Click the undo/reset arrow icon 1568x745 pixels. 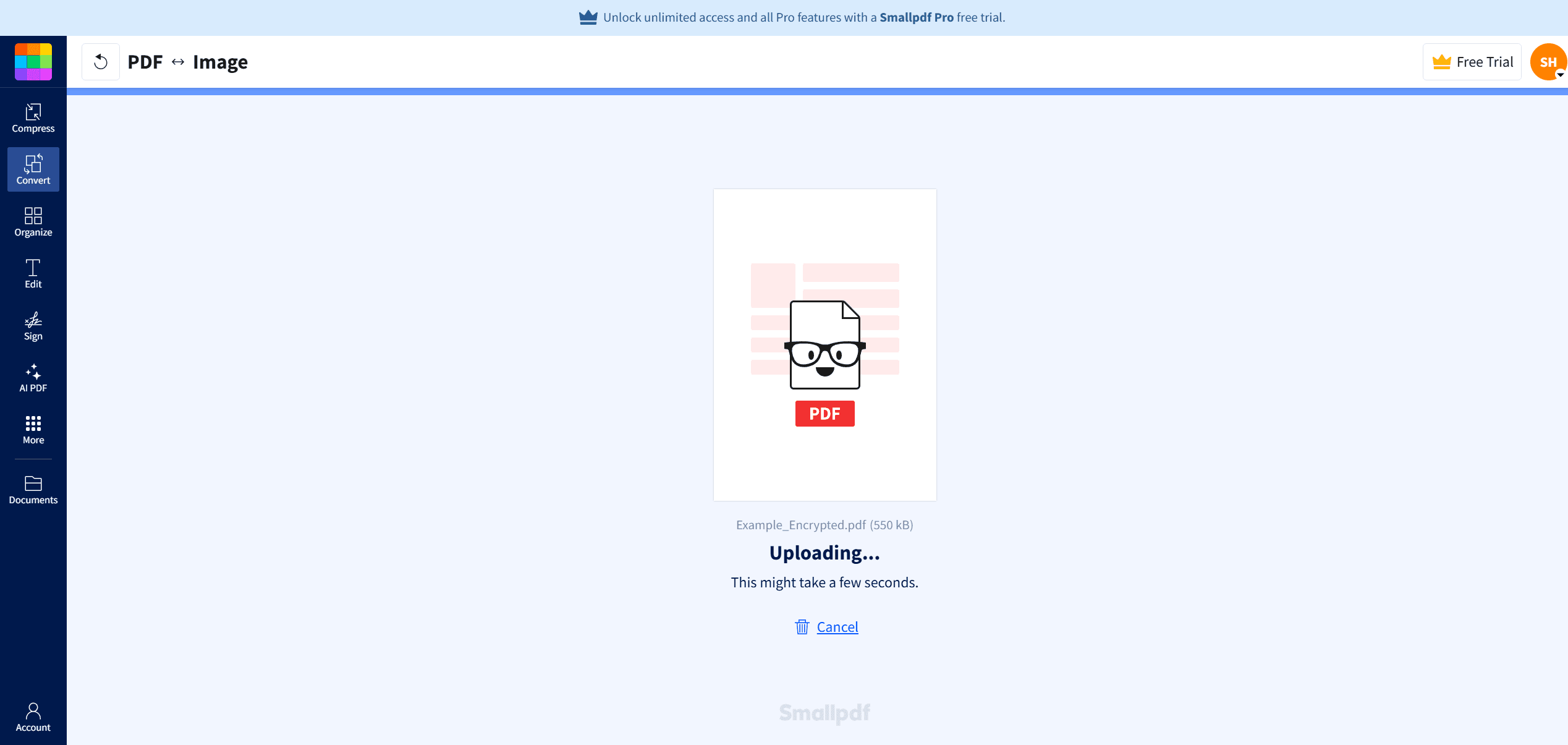click(x=100, y=61)
